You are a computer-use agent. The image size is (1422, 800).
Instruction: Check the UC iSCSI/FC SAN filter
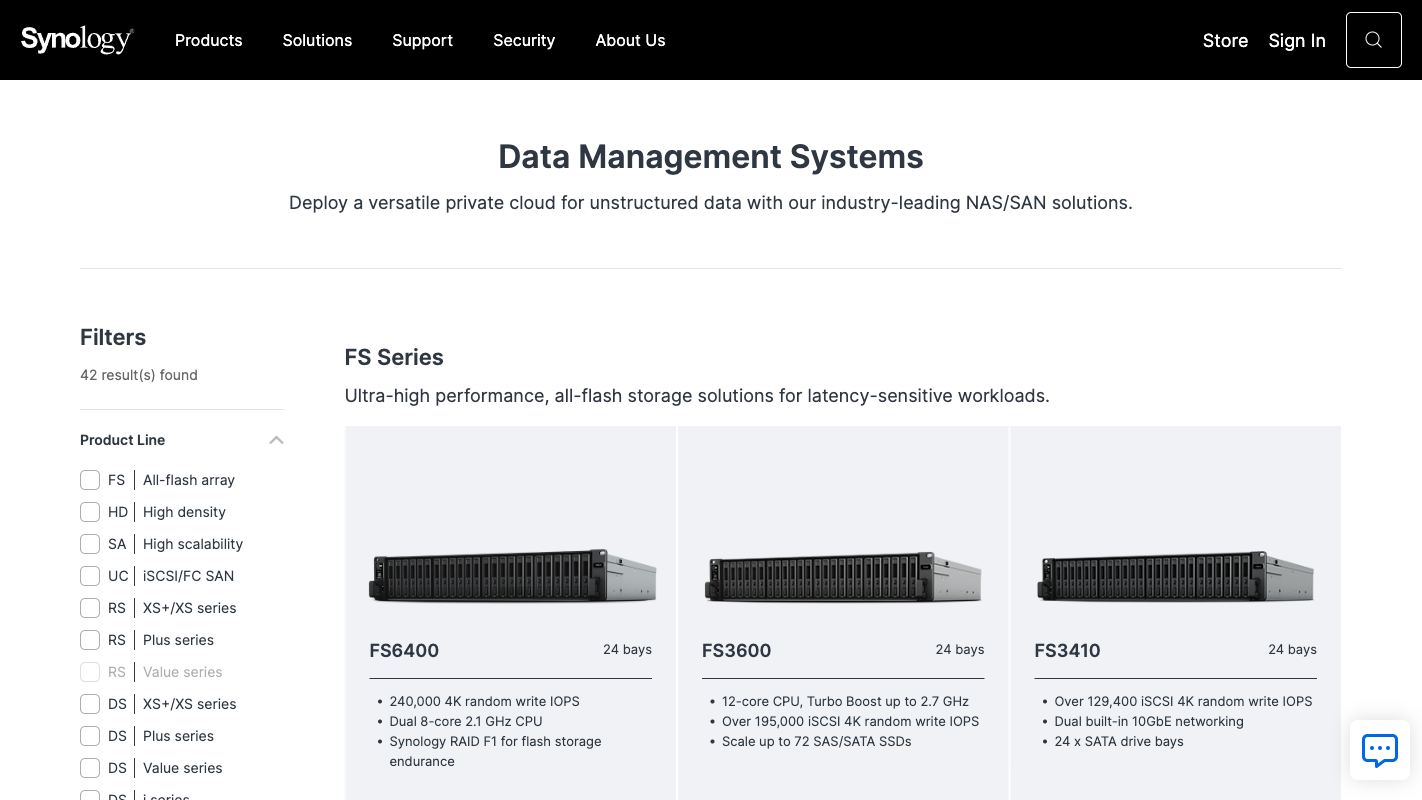(x=90, y=576)
